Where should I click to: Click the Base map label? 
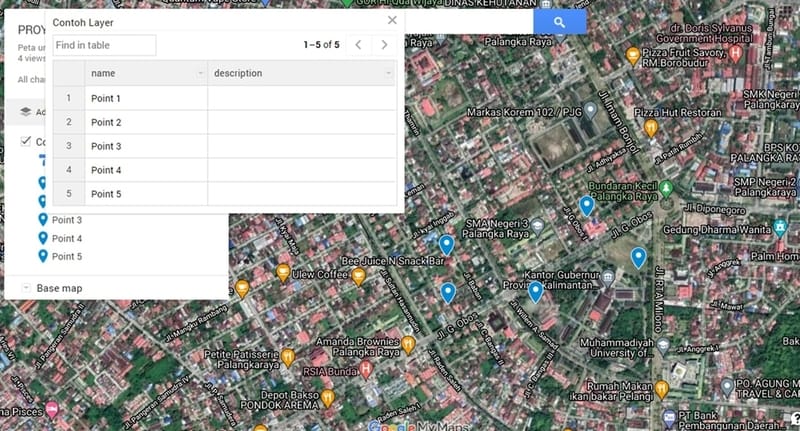[x=59, y=288]
